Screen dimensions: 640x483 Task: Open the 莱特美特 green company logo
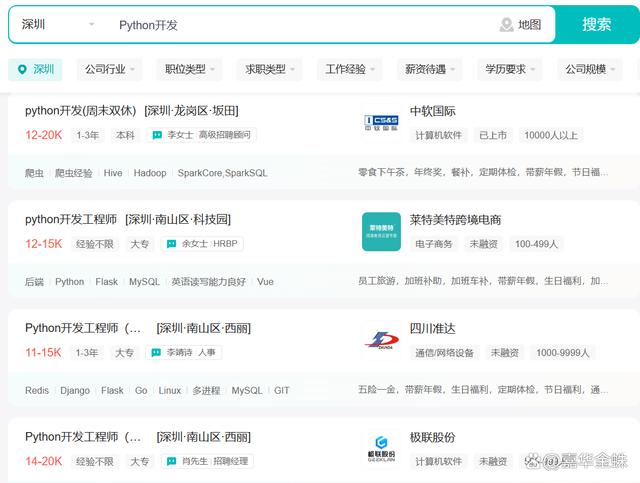pyautogui.click(x=381, y=232)
